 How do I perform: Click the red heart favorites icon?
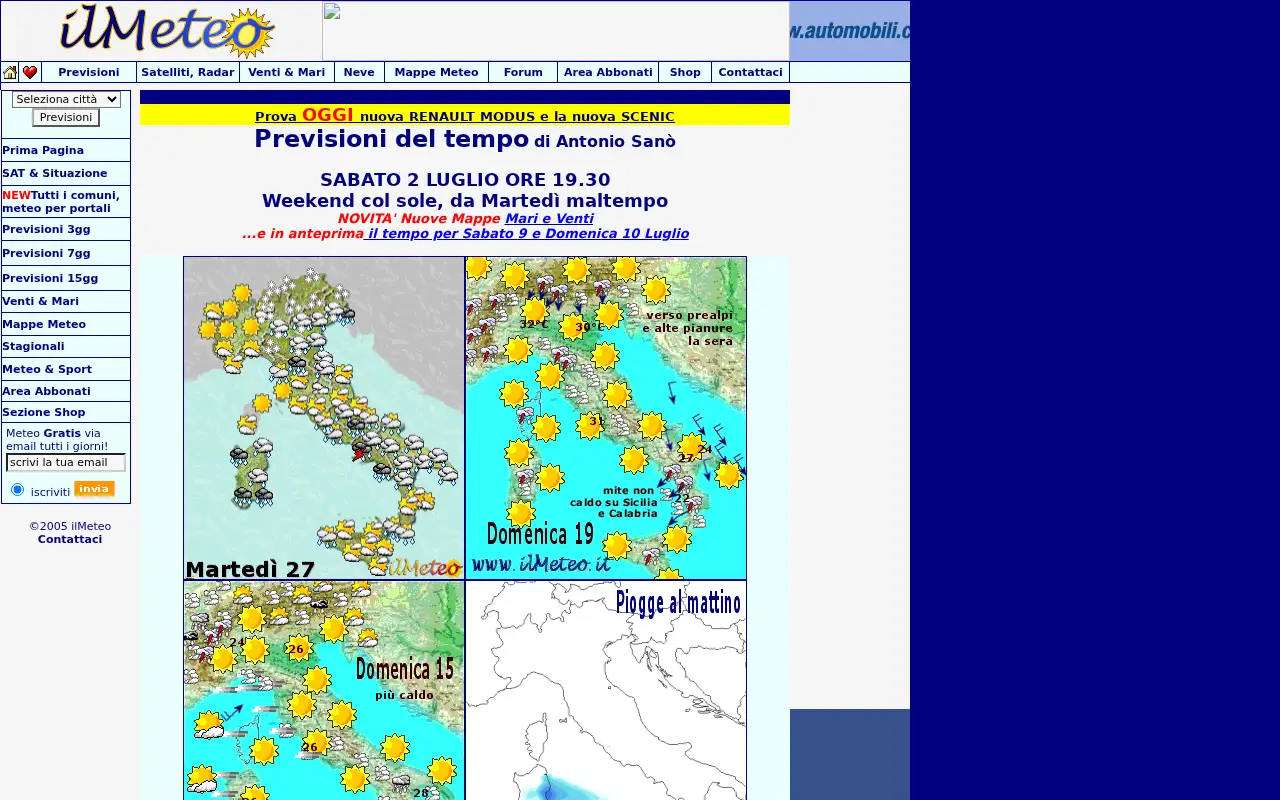(30, 72)
